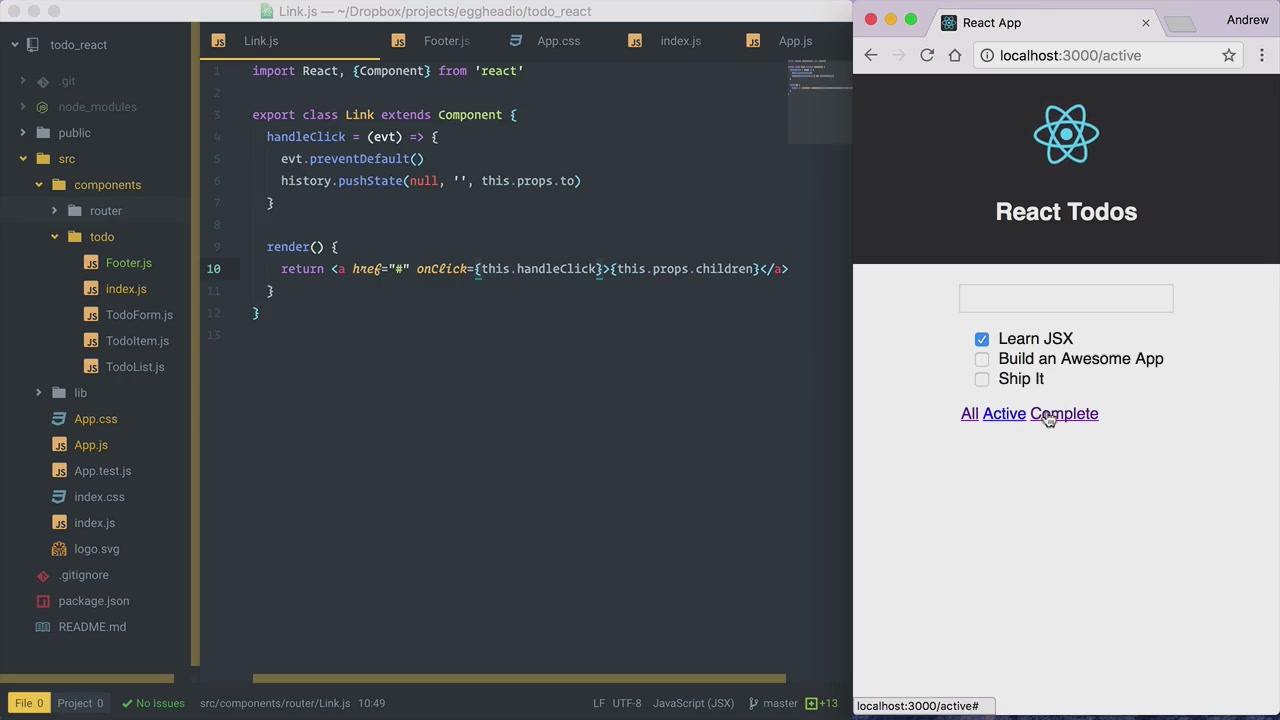This screenshot has height=720, width=1280.
Task: Click the editor horizontal scrollbar
Action: click(x=519, y=679)
